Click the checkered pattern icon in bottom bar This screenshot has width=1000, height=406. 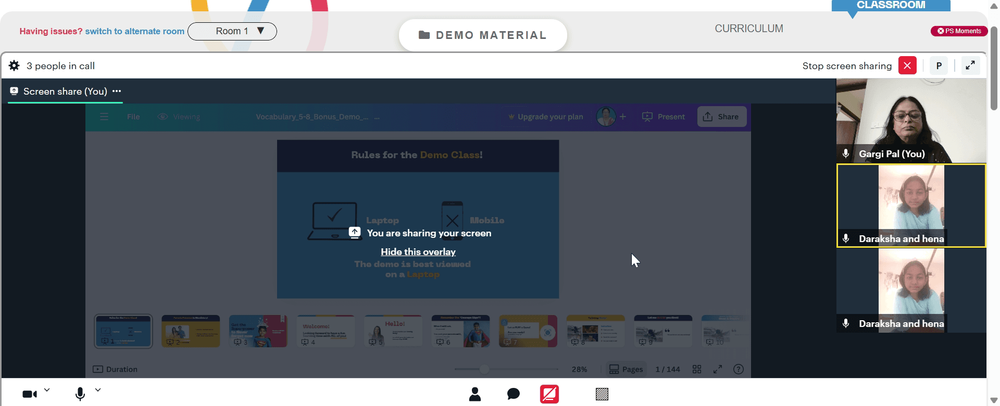[x=601, y=395]
